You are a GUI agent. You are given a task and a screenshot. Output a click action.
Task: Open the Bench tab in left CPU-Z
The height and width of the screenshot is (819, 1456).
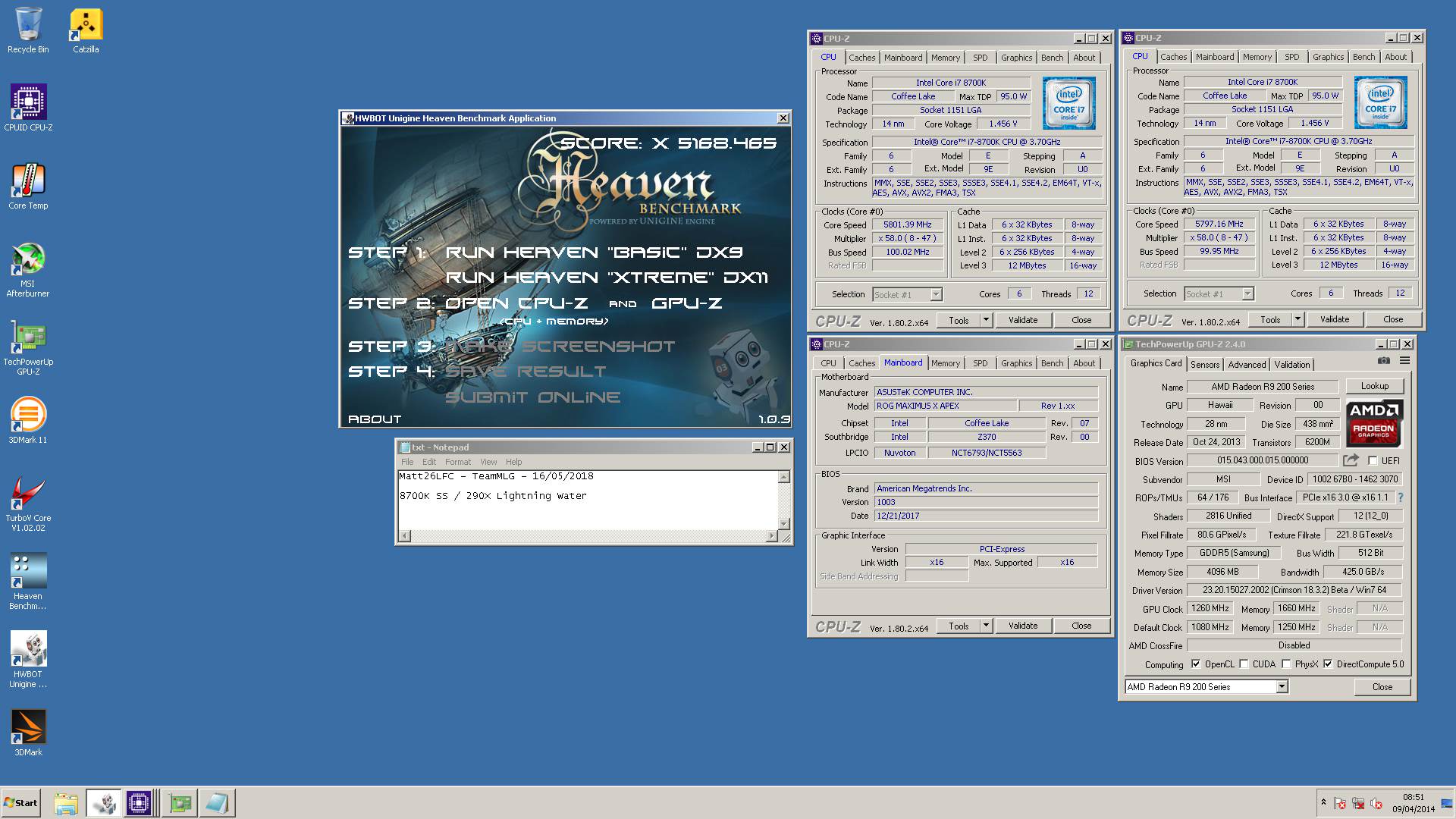pyautogui.click(x=1052, y=58)
